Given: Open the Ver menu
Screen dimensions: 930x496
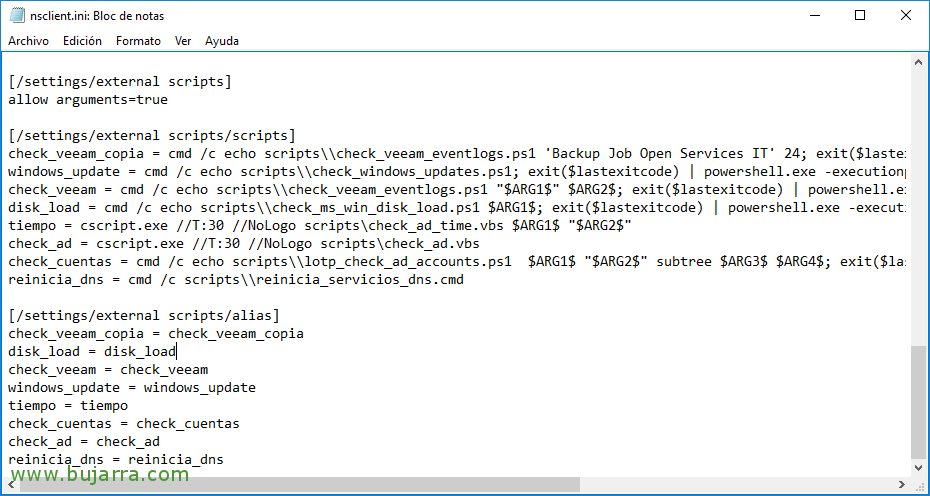Looking at the screenshot, I should tap(183, 41).
